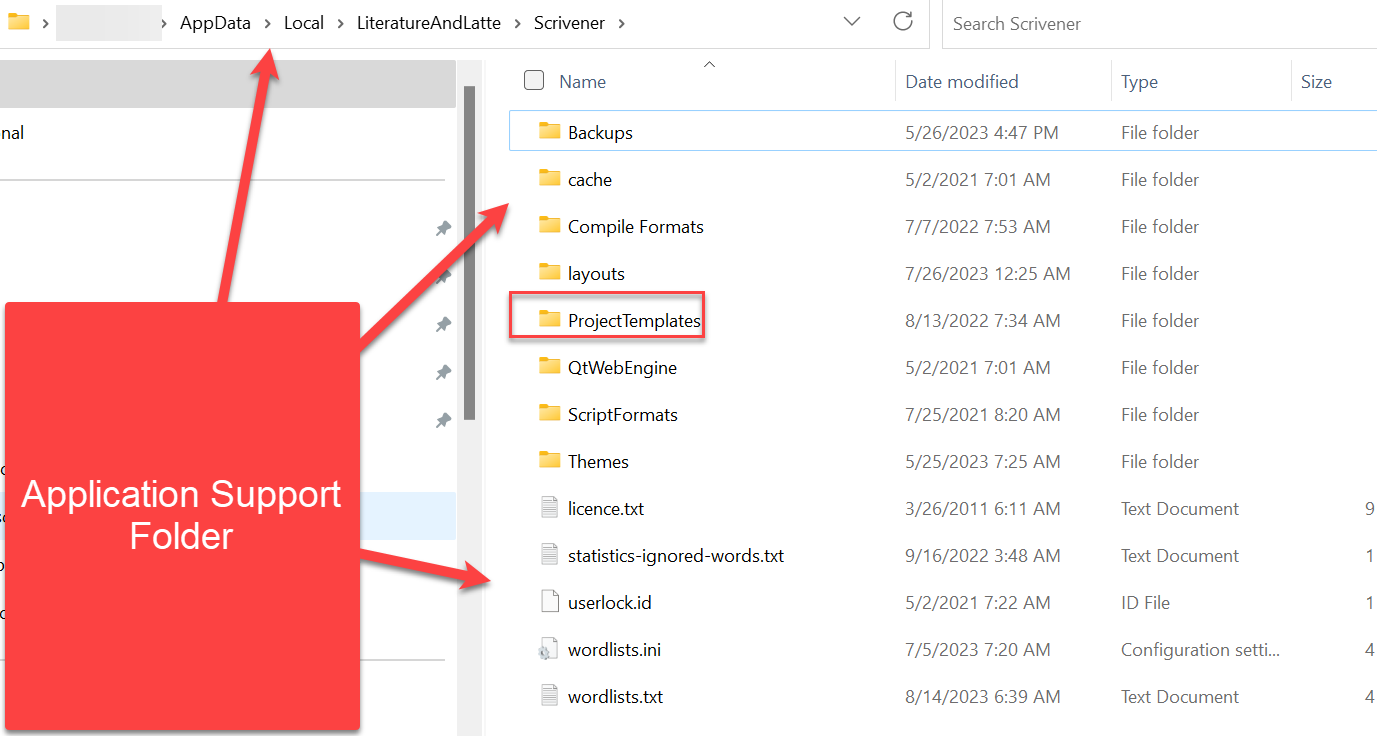The image size is (1377, 736).
Task: Open the address bar history dropdown chevron
Action: [x=851, y=22]
